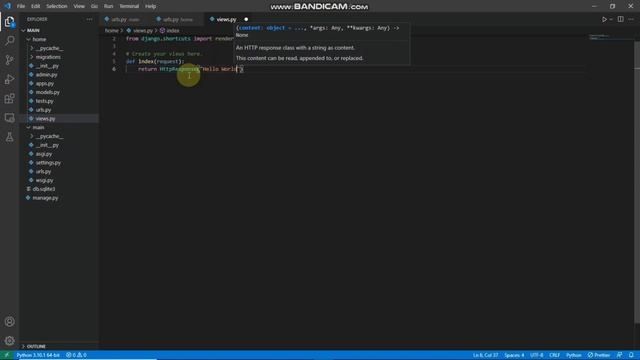Open apps.py in the explorer
The width and height of the screenshot is (640, 360).
pos(44,84)
